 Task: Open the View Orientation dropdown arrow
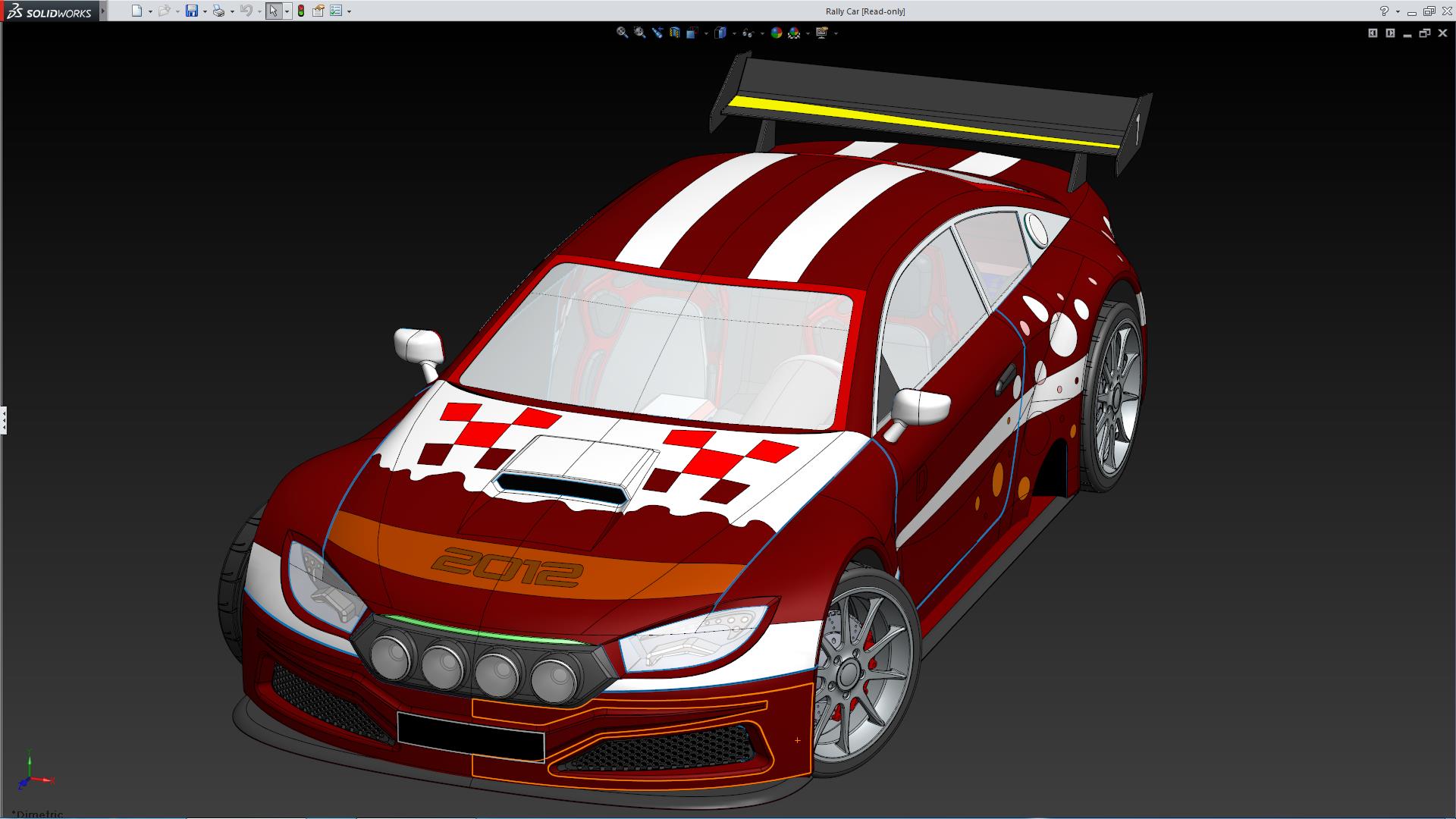706,33
